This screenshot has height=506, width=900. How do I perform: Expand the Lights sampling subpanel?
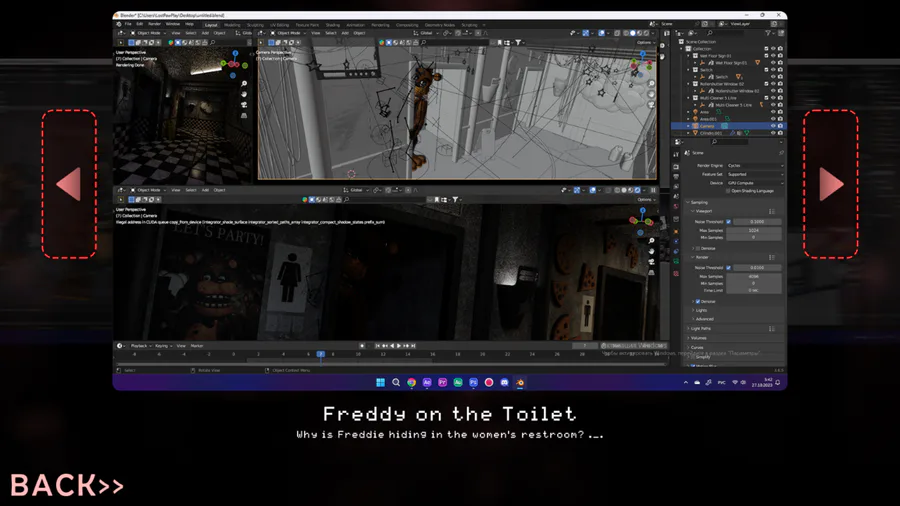(700, 310)
